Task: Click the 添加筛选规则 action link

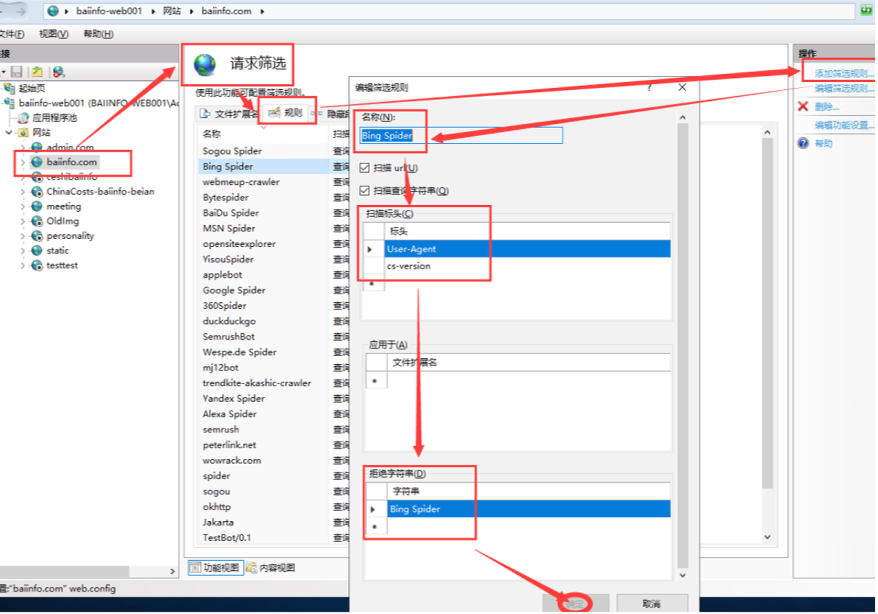Action: (x=844, y=73)
